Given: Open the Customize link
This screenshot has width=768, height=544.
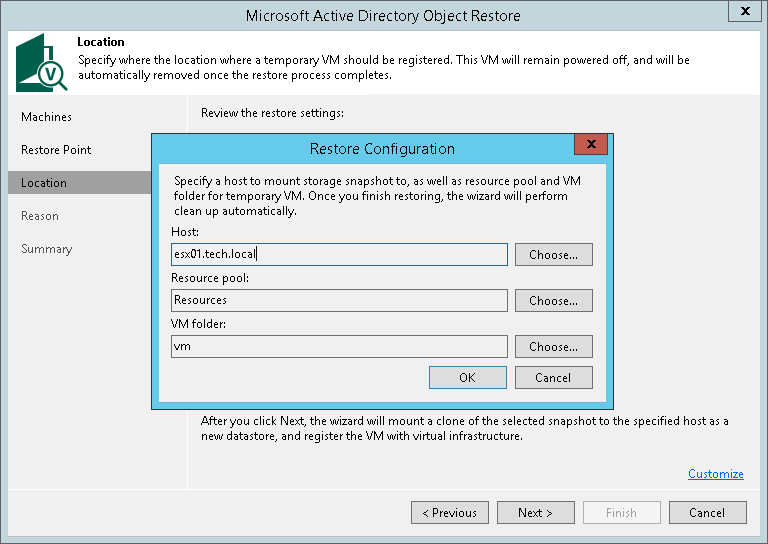Looking at the screenshot, I should [x=715, y=474].
